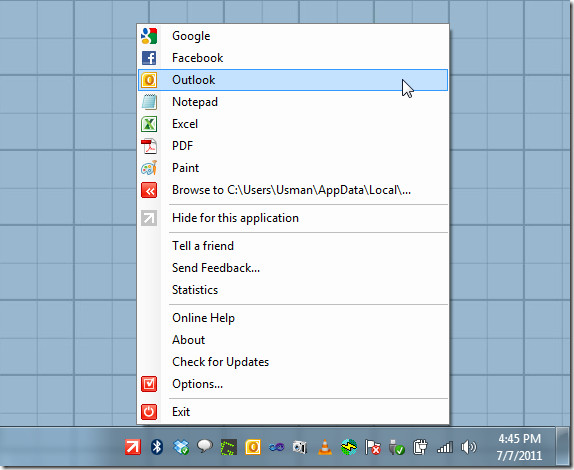Select Tell a friend
This screenshot has width=574, height=470.
tap(293, 246)
